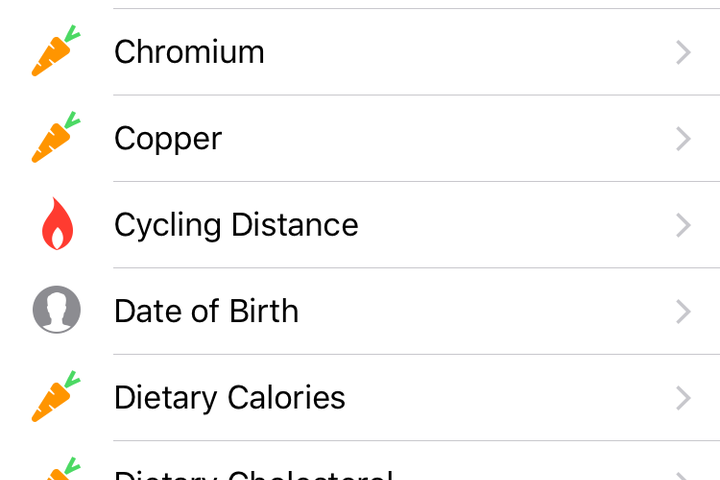Open the Cycling Distance label

click(x=236, y=225)
